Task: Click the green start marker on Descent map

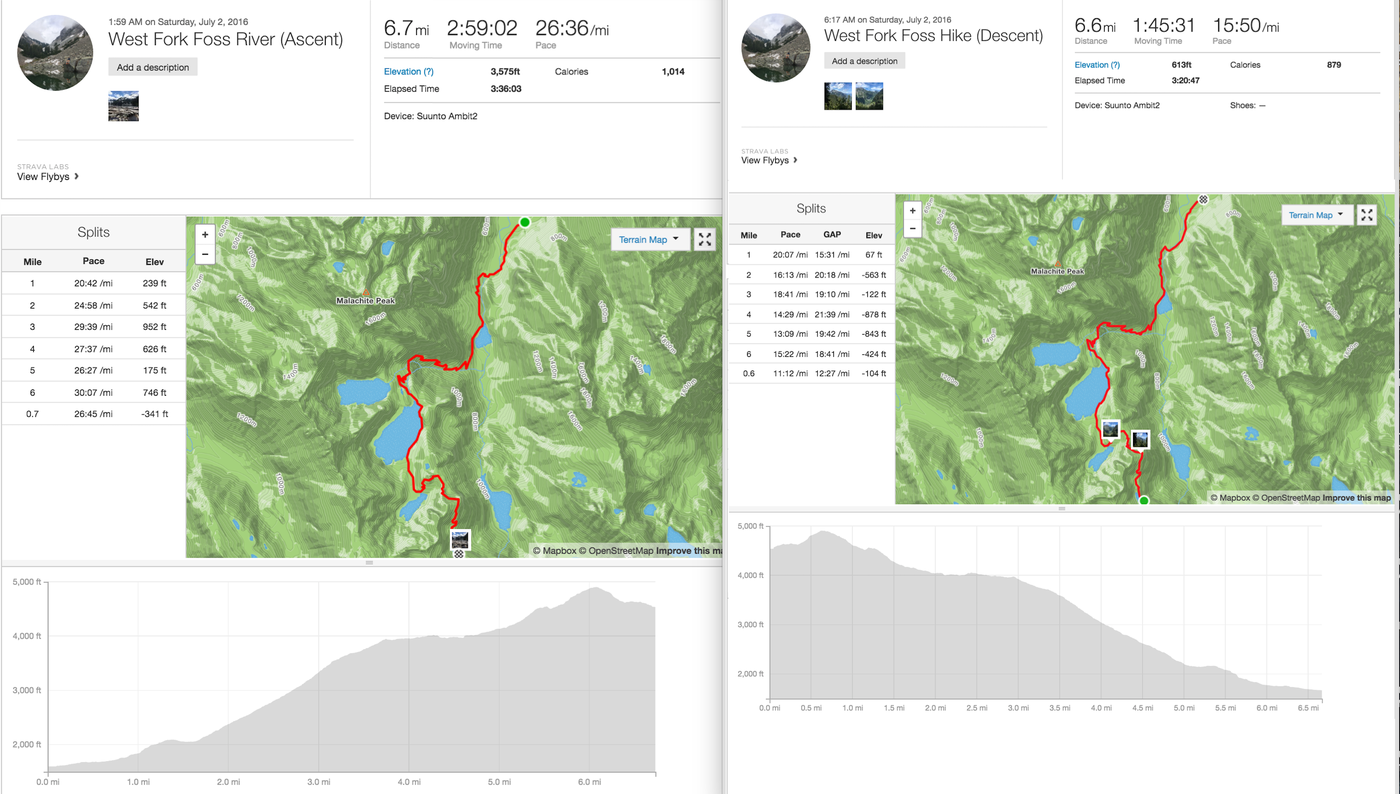Action: [1144, 500]
